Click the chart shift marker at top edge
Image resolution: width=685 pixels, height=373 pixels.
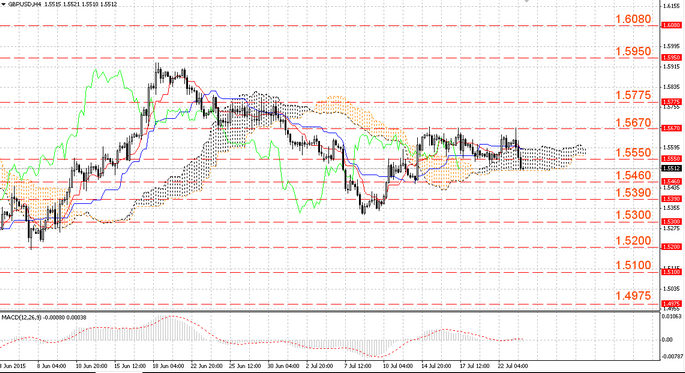click(x=526, y=1)
